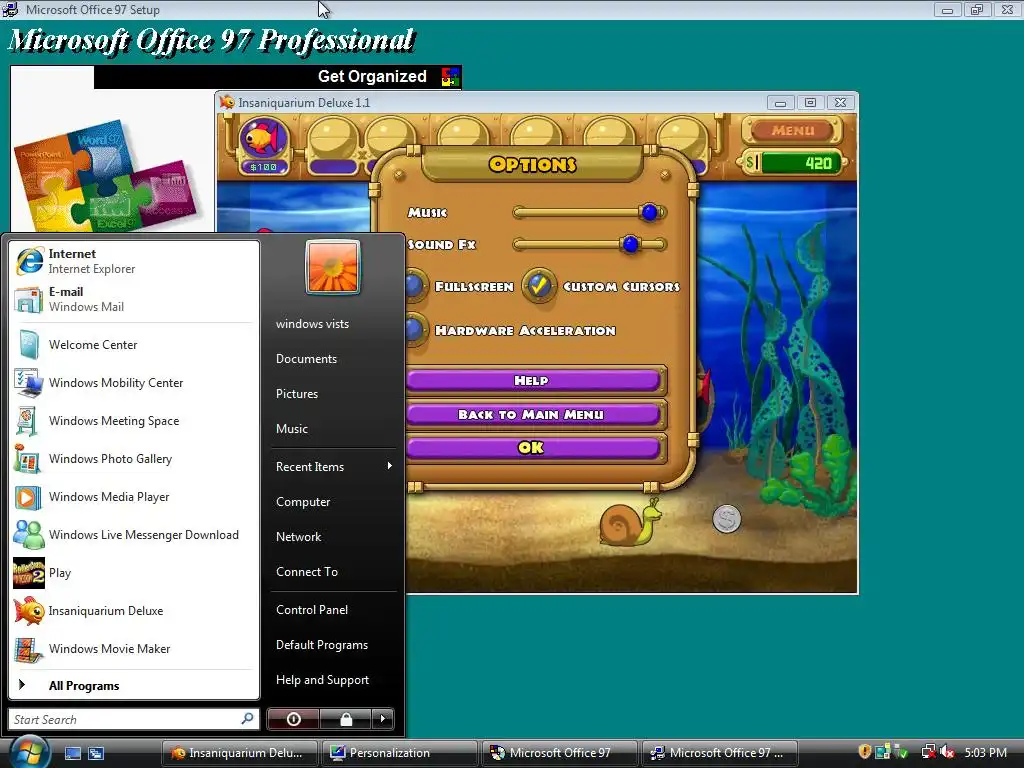Open the Welcome Center icon
The width and height of the screenshot is (1024, 768).
click(x=29, y=345)
